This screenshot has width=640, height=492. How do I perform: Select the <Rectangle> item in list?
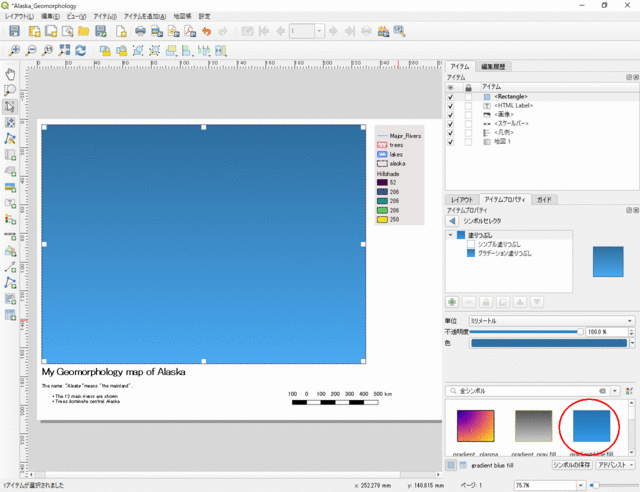click(x=511, y=97)
